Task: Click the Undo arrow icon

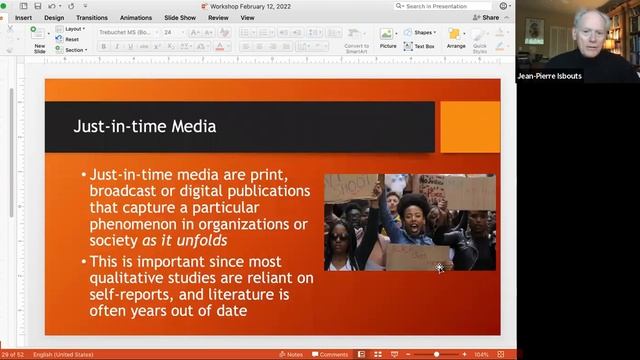Action: pyautogui.click(x=51, y=6)
